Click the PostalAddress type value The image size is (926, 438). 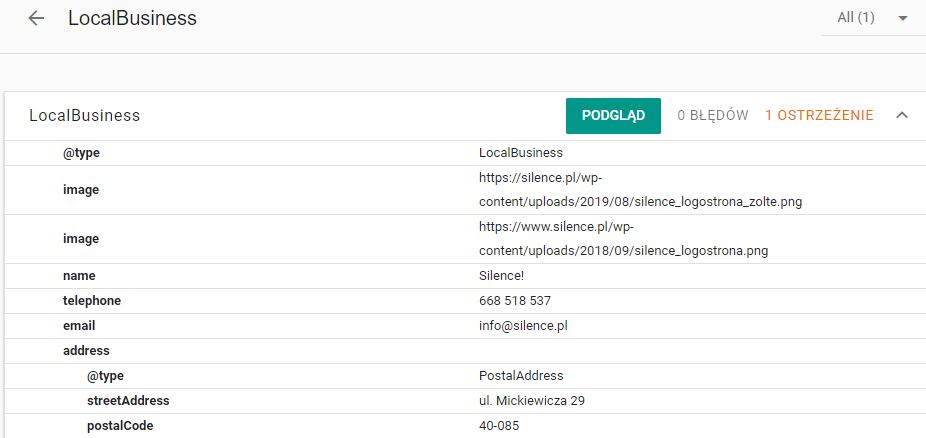pos(521,376)
